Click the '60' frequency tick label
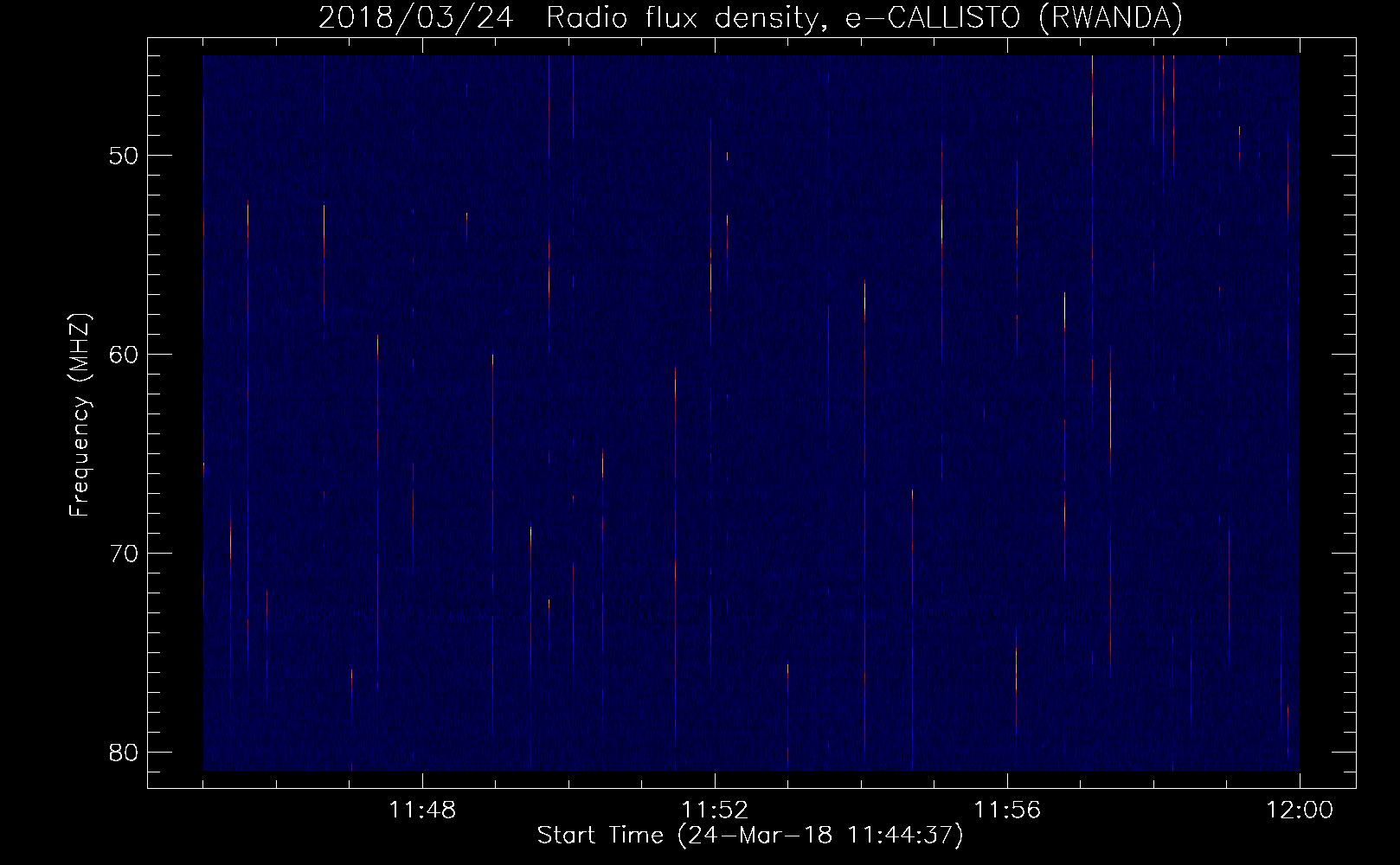This screenshot has height=865, width=1400. point(125,356)
